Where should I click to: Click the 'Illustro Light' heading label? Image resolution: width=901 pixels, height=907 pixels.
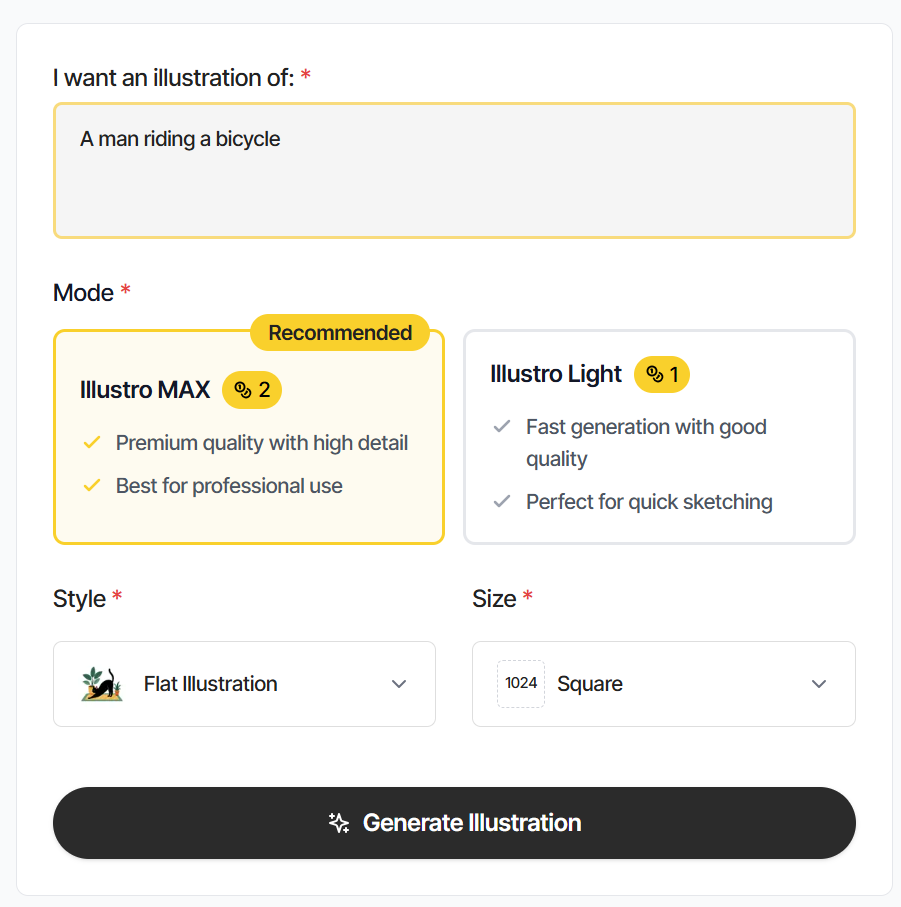click(556, 374)
